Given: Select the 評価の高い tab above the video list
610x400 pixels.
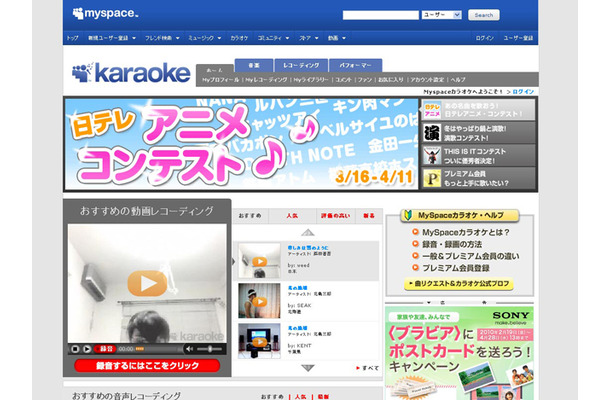Looking at the screenshot, I should [x=335, y=216].
